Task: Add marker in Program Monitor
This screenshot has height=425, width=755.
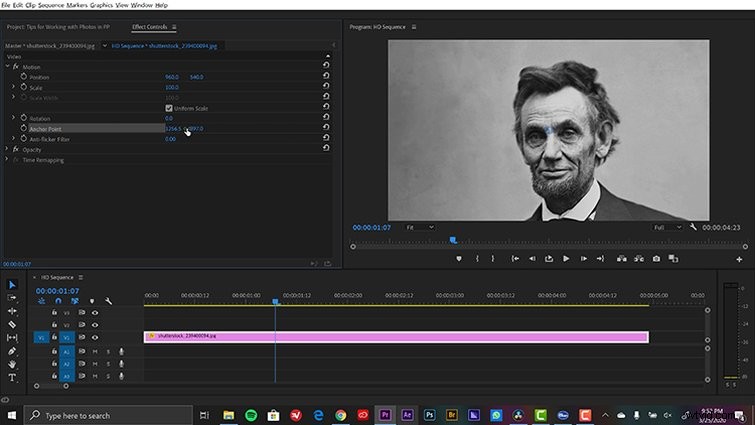Action: click(459, 258)
